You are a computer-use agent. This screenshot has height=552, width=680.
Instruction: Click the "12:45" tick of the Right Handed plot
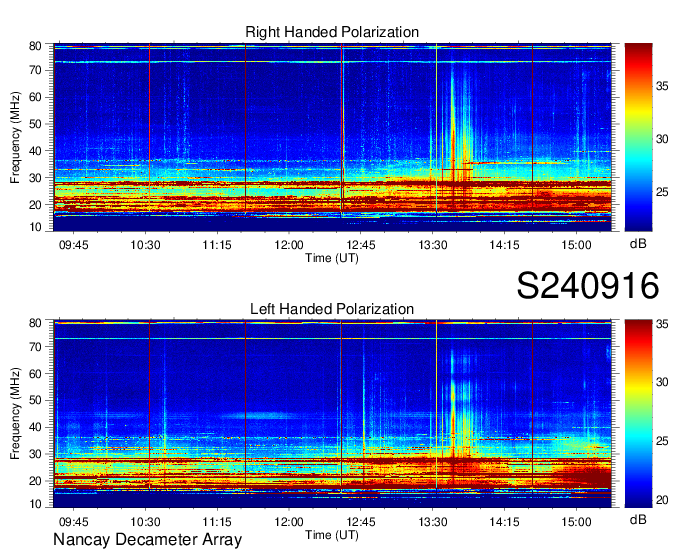point(361,245)
